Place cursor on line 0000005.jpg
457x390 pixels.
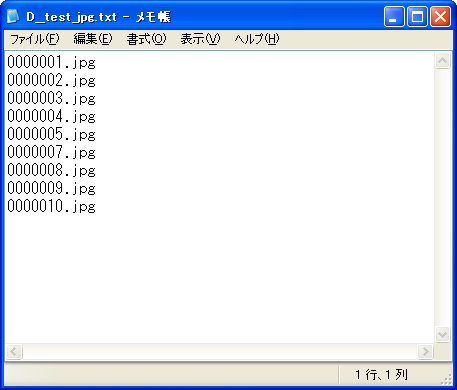(52, 134)
